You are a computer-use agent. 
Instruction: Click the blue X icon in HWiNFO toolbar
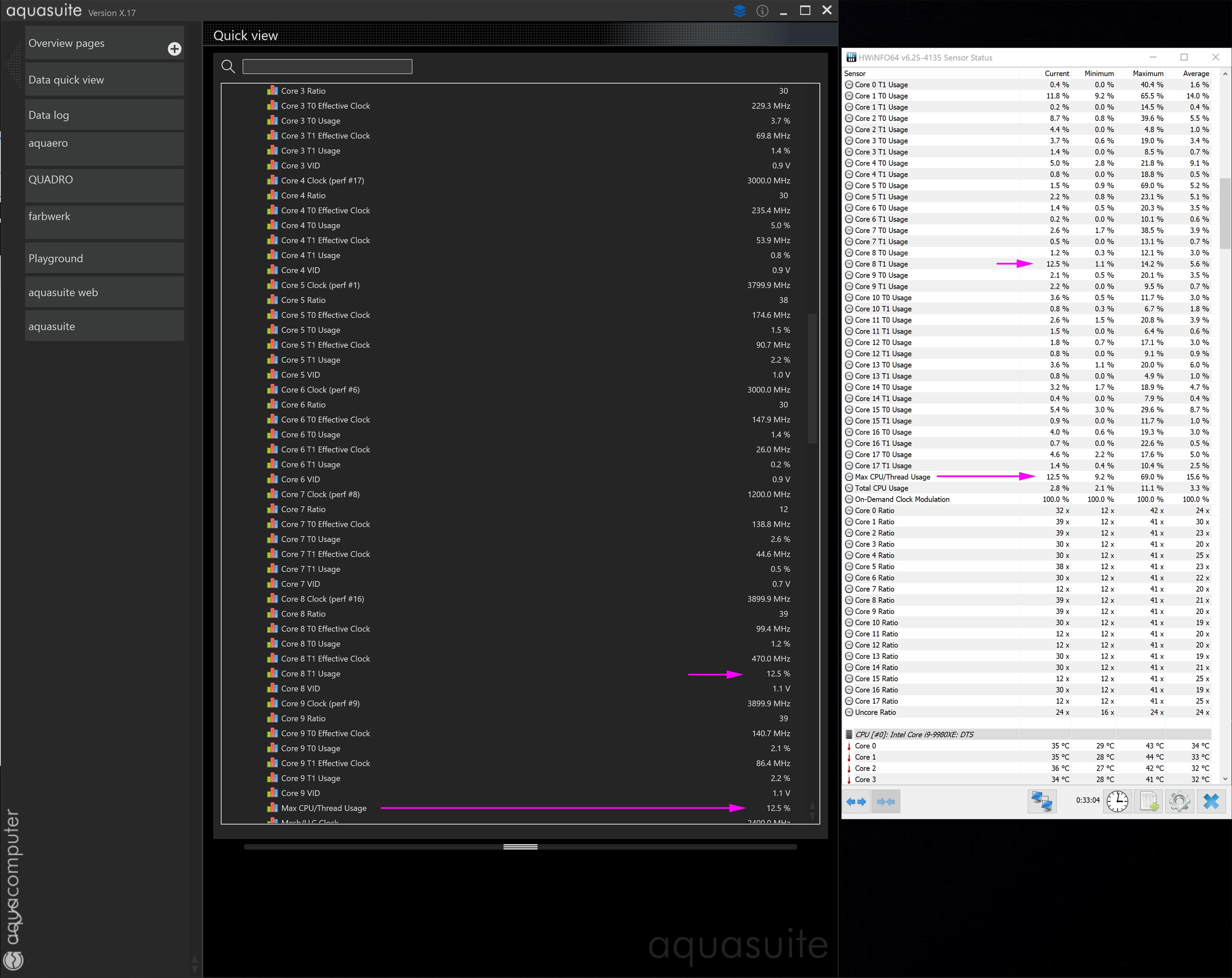coord(1211,801)
